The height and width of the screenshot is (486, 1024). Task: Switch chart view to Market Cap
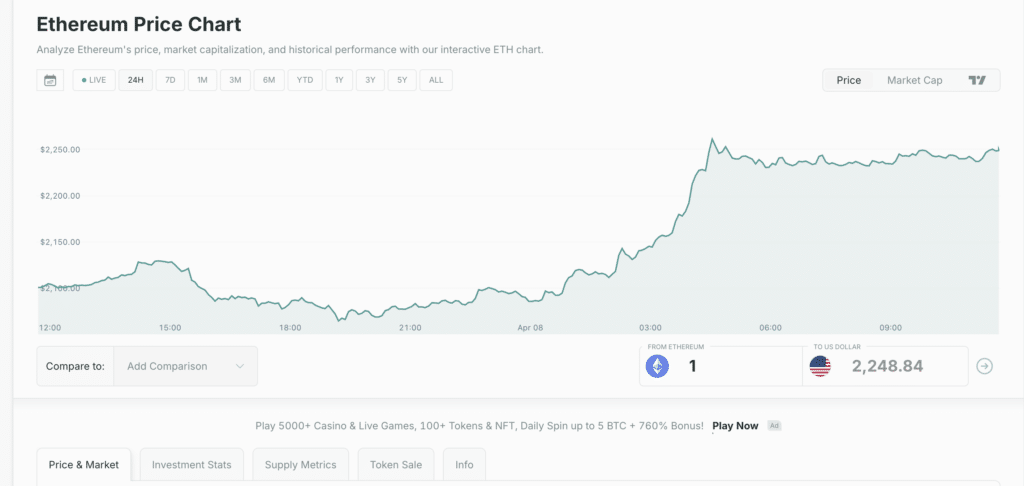click(x=914, y=80)
